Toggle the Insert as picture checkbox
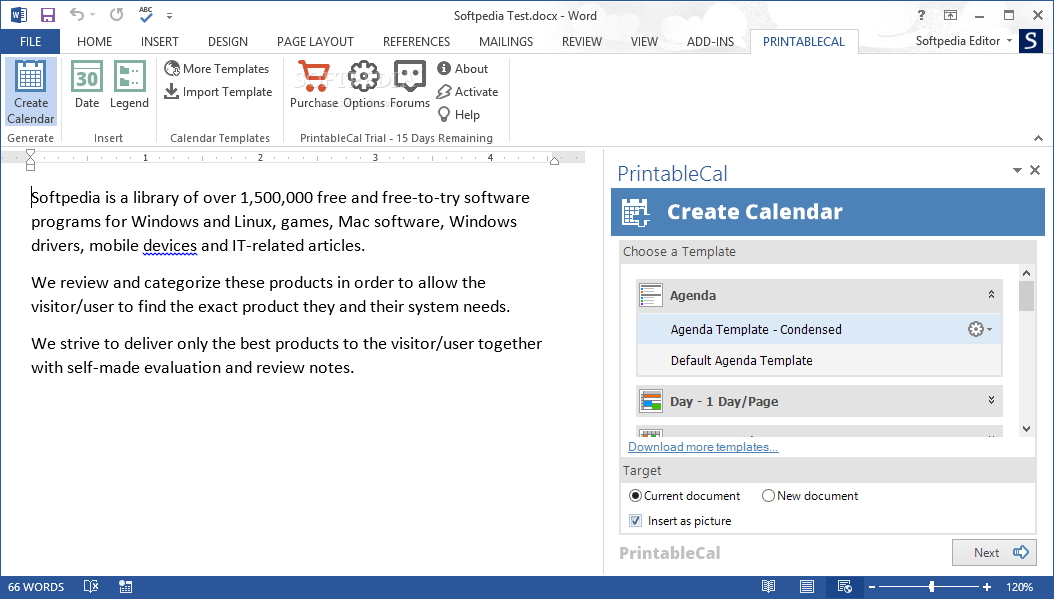The width and height of the screenshot is (1054, 599). tap(635, 520)
